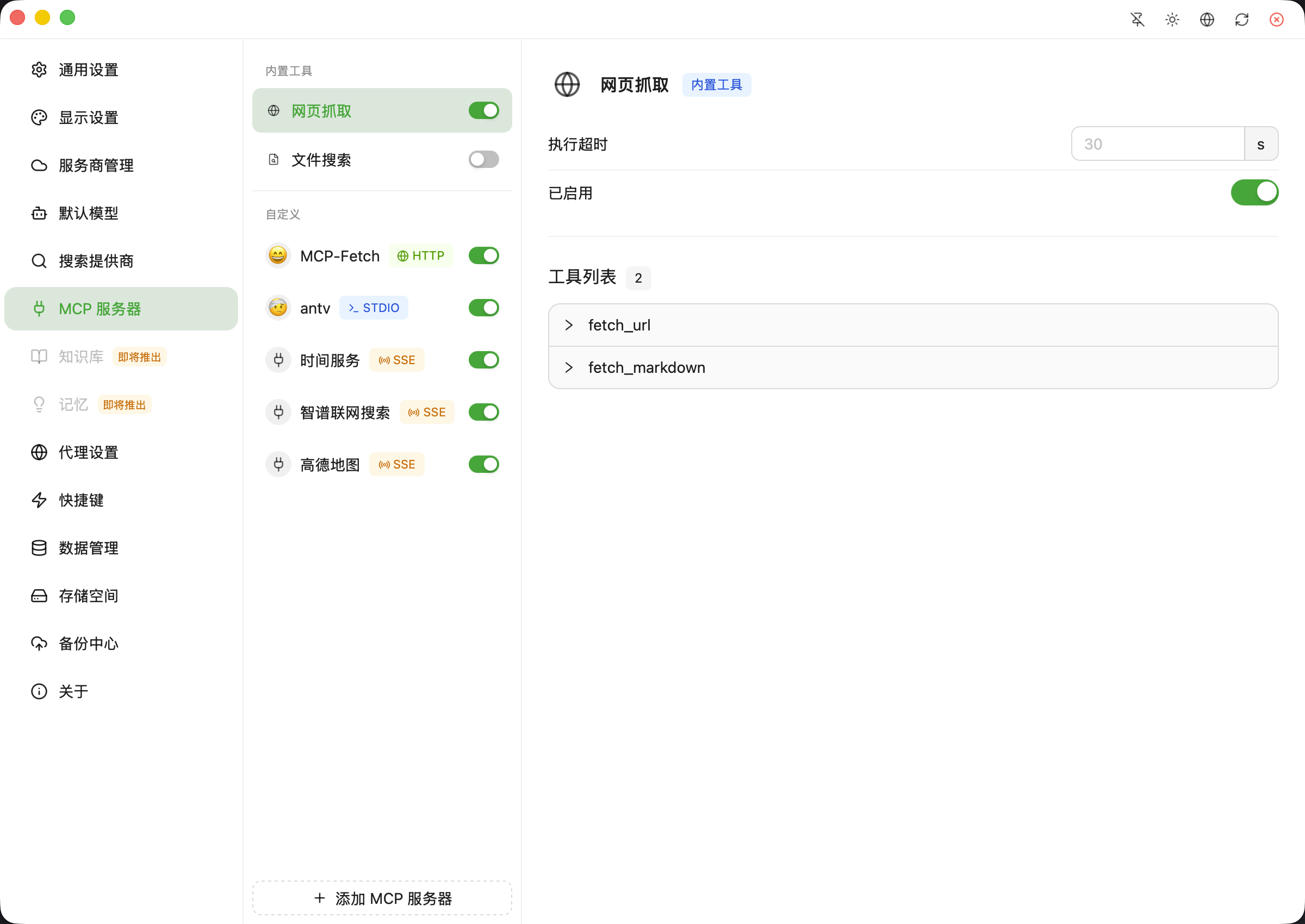Open the MCP 服务器 settings section
This screenshot has width=1305, height=924.
click(x=102, y=308)
